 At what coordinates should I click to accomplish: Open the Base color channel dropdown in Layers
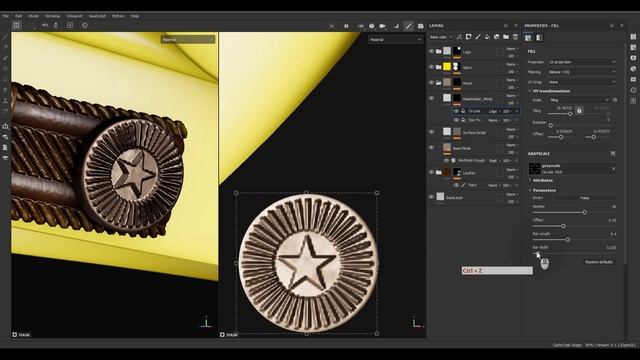[x=441, y=37]
